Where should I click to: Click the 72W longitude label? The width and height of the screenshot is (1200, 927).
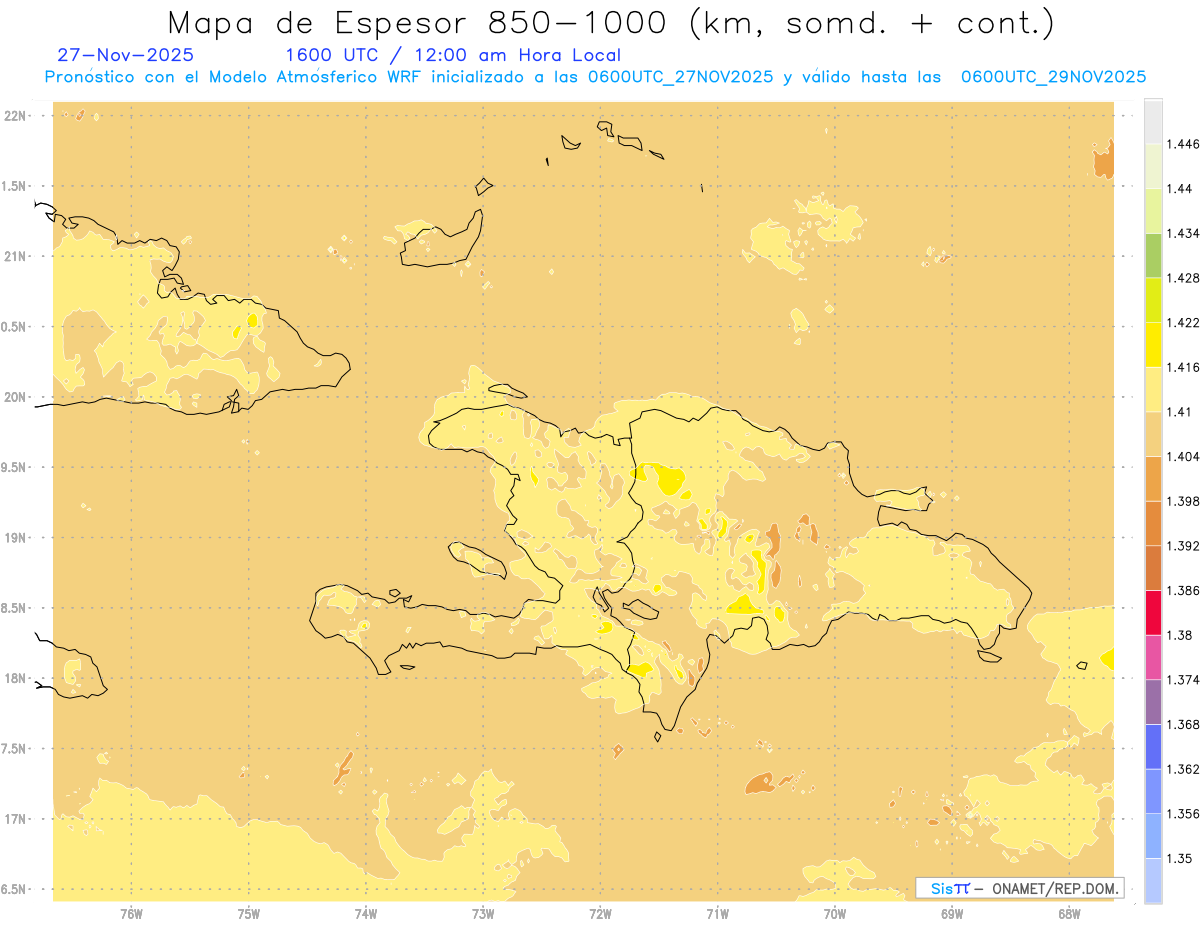click(x=600, y=913)
